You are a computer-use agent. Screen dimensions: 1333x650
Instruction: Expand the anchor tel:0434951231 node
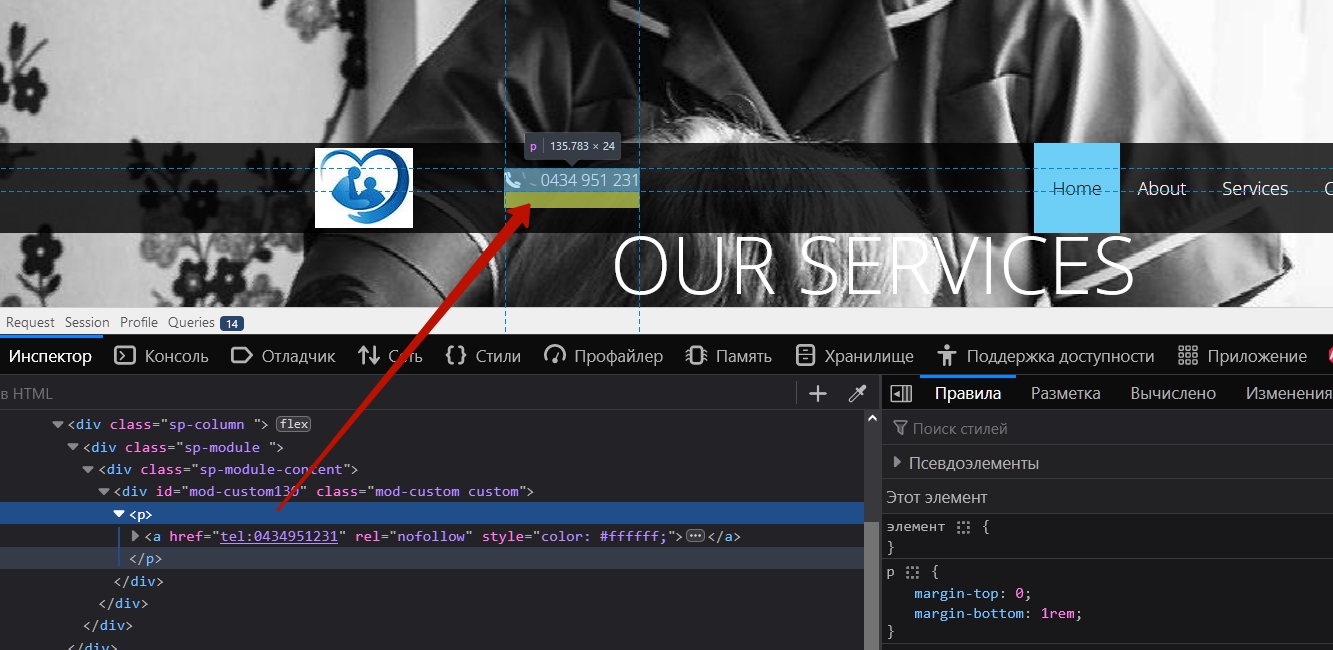pos(136,536)
